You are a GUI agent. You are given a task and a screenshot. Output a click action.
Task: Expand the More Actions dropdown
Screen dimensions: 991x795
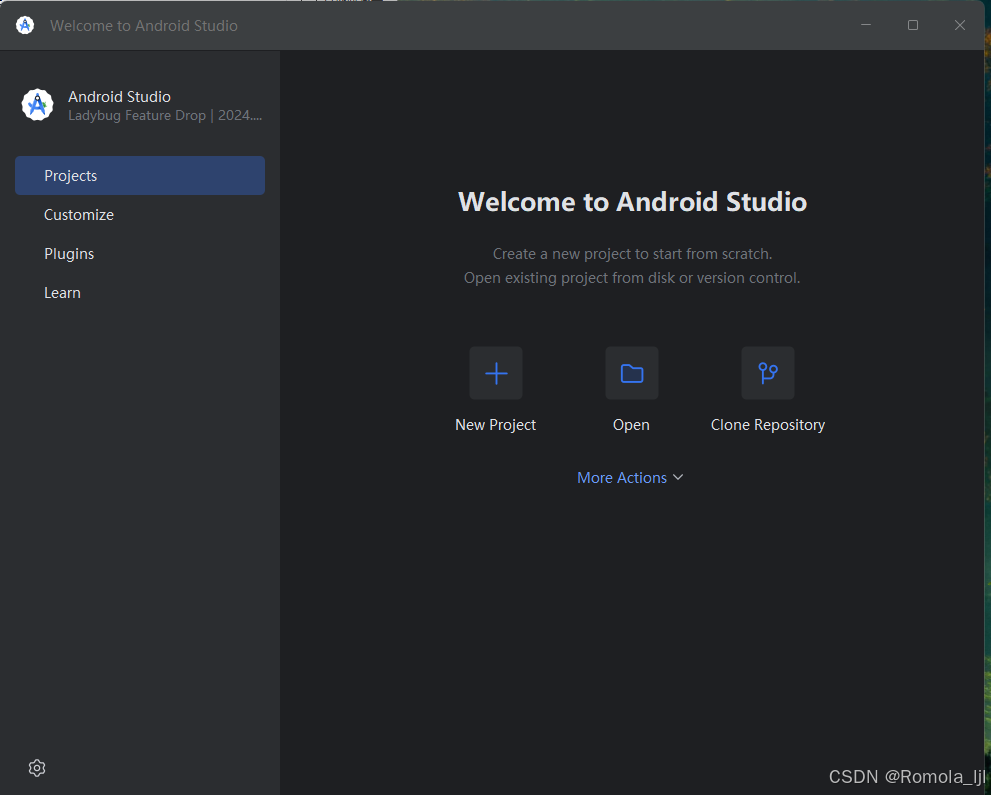click(630, 478)
